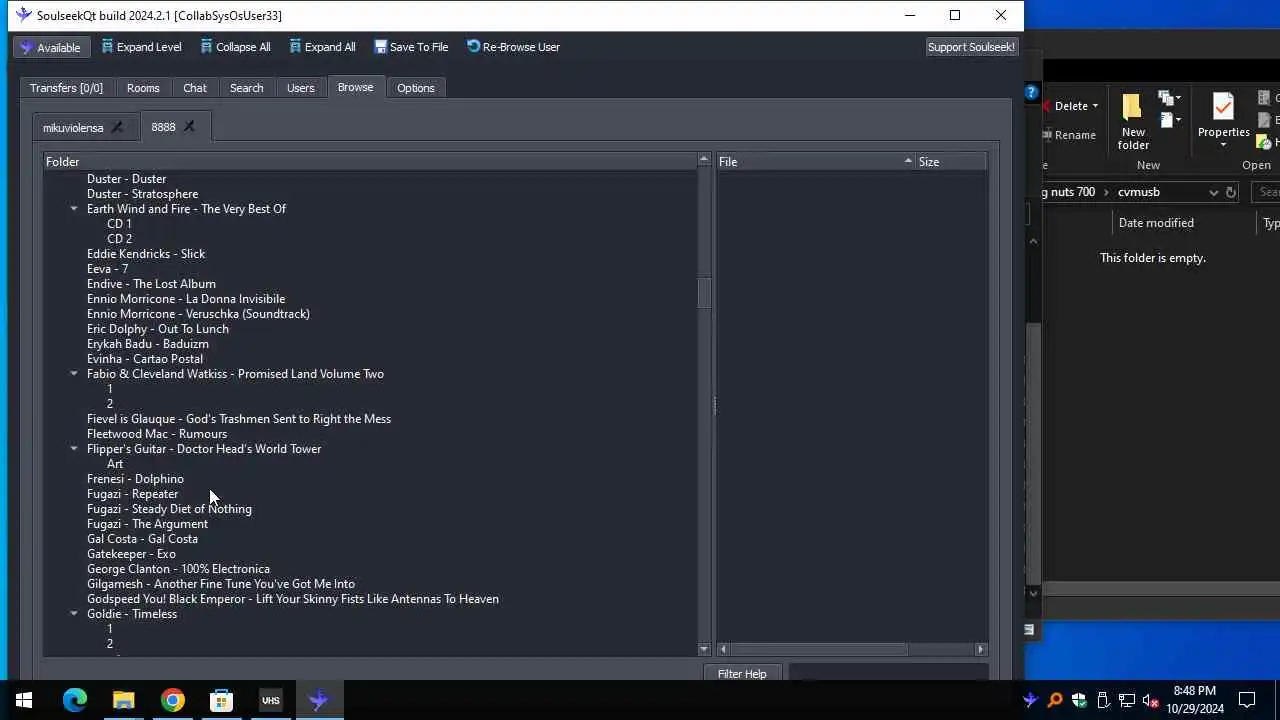
Task: Select Fleetwood Mac - Rumours folder
Action: (x=157, y=434)
